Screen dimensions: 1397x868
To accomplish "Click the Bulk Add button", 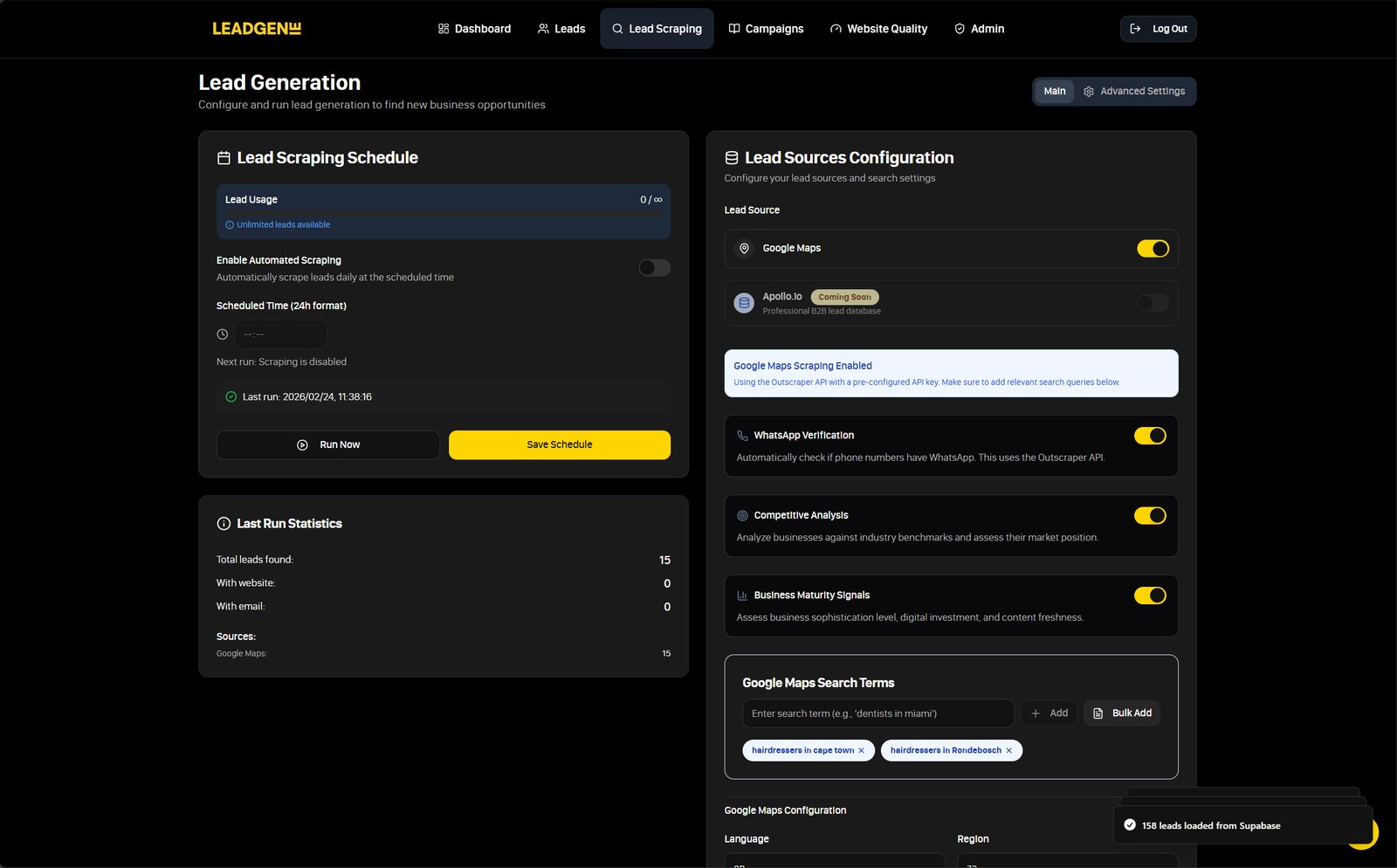I will (1122, 713).
